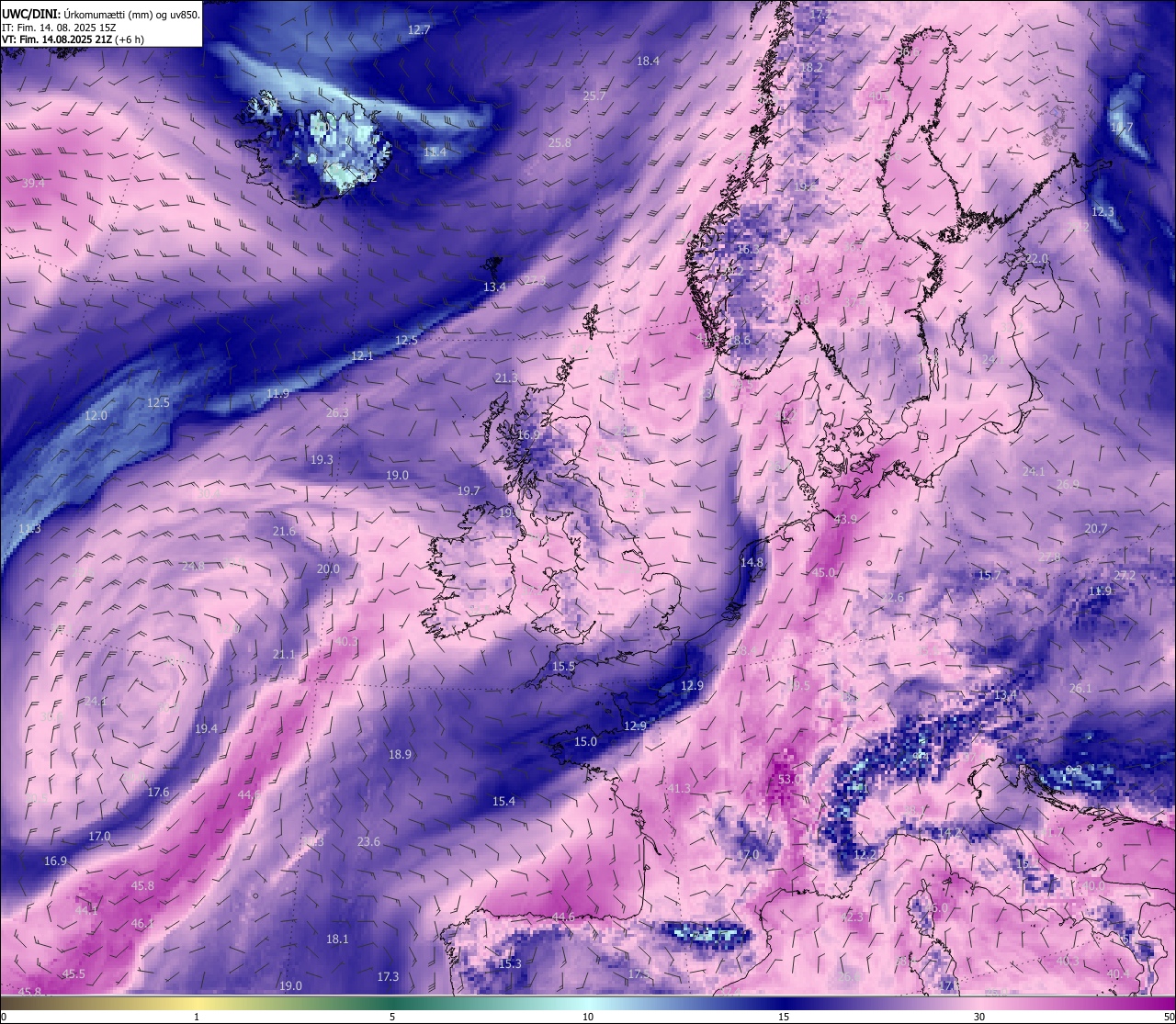Click the 40.0 value label

point(1092,885)
